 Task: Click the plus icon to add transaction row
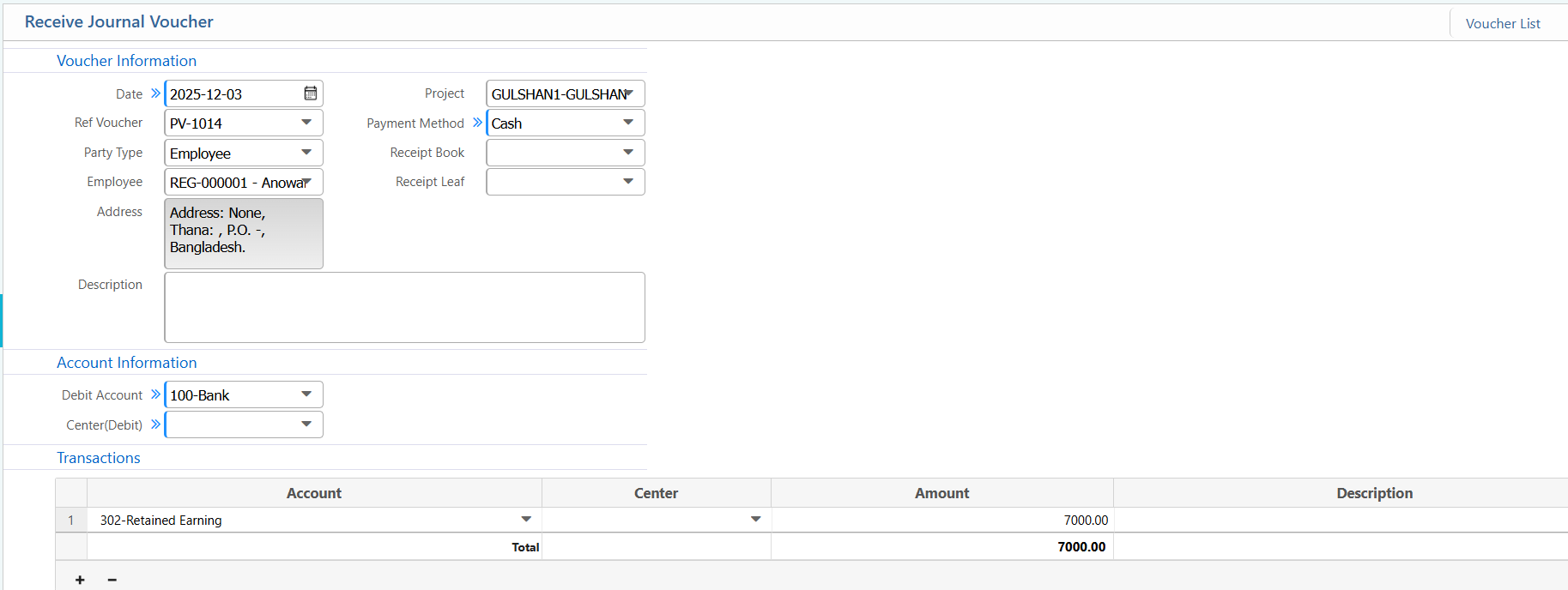(80, 580)
